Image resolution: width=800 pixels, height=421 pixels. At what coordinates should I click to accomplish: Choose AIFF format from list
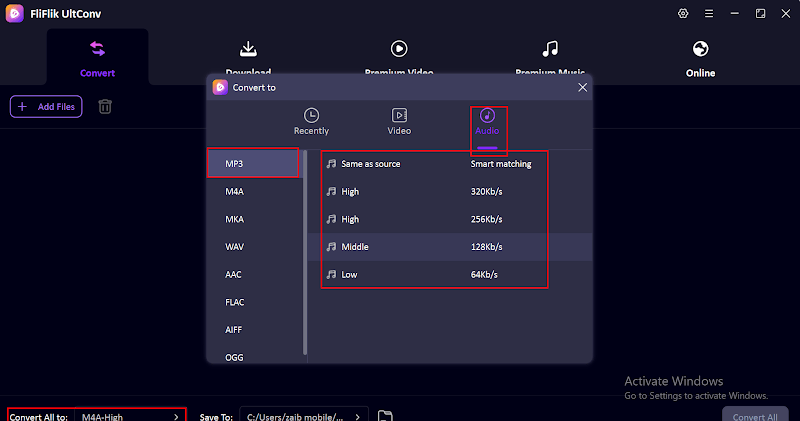[x=254, y=330]
